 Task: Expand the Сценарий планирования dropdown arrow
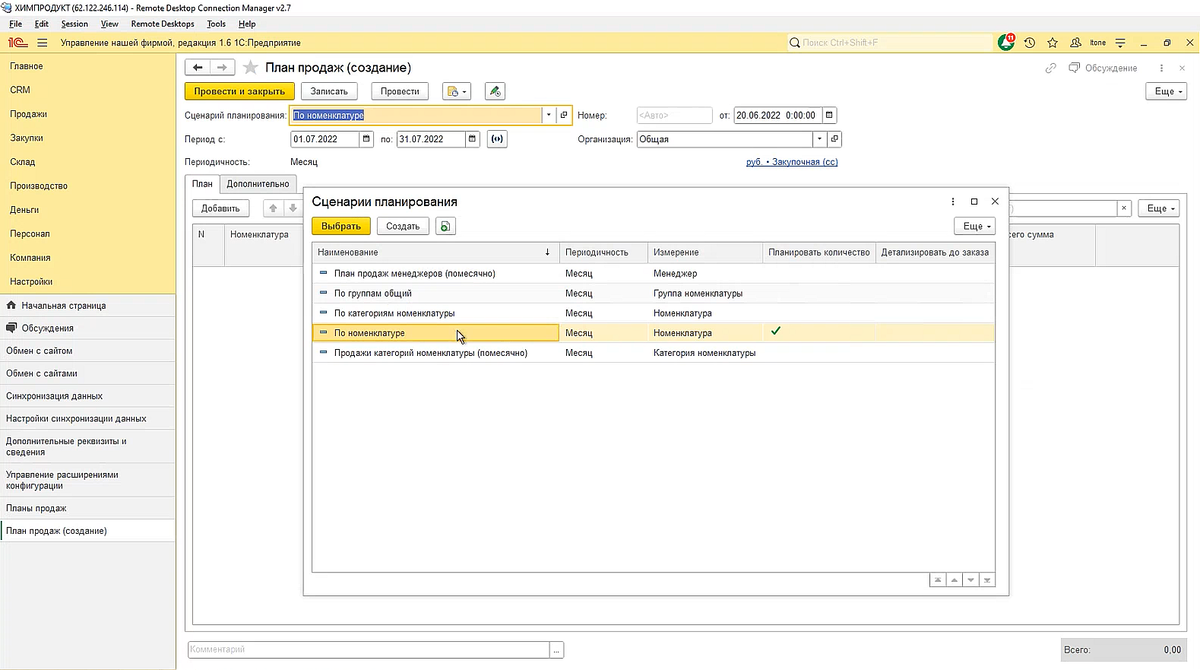pyautogui.click(x=548, y=115)
